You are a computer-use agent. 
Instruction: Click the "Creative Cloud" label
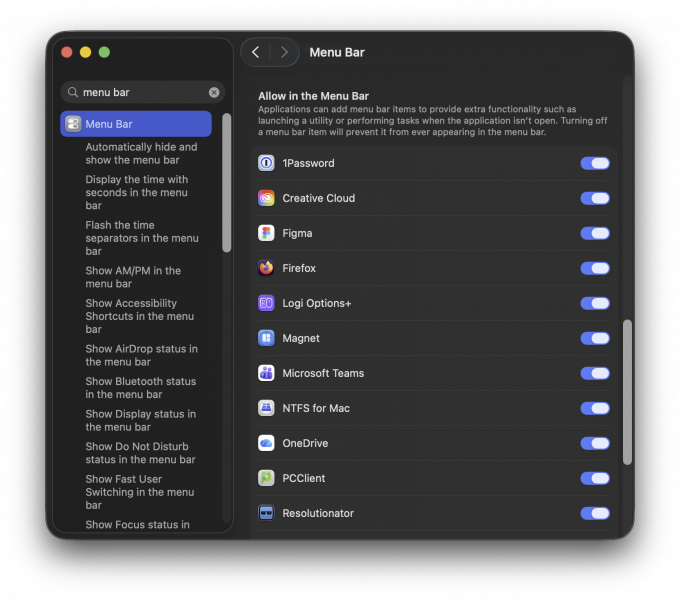click(x=319, y=198)
